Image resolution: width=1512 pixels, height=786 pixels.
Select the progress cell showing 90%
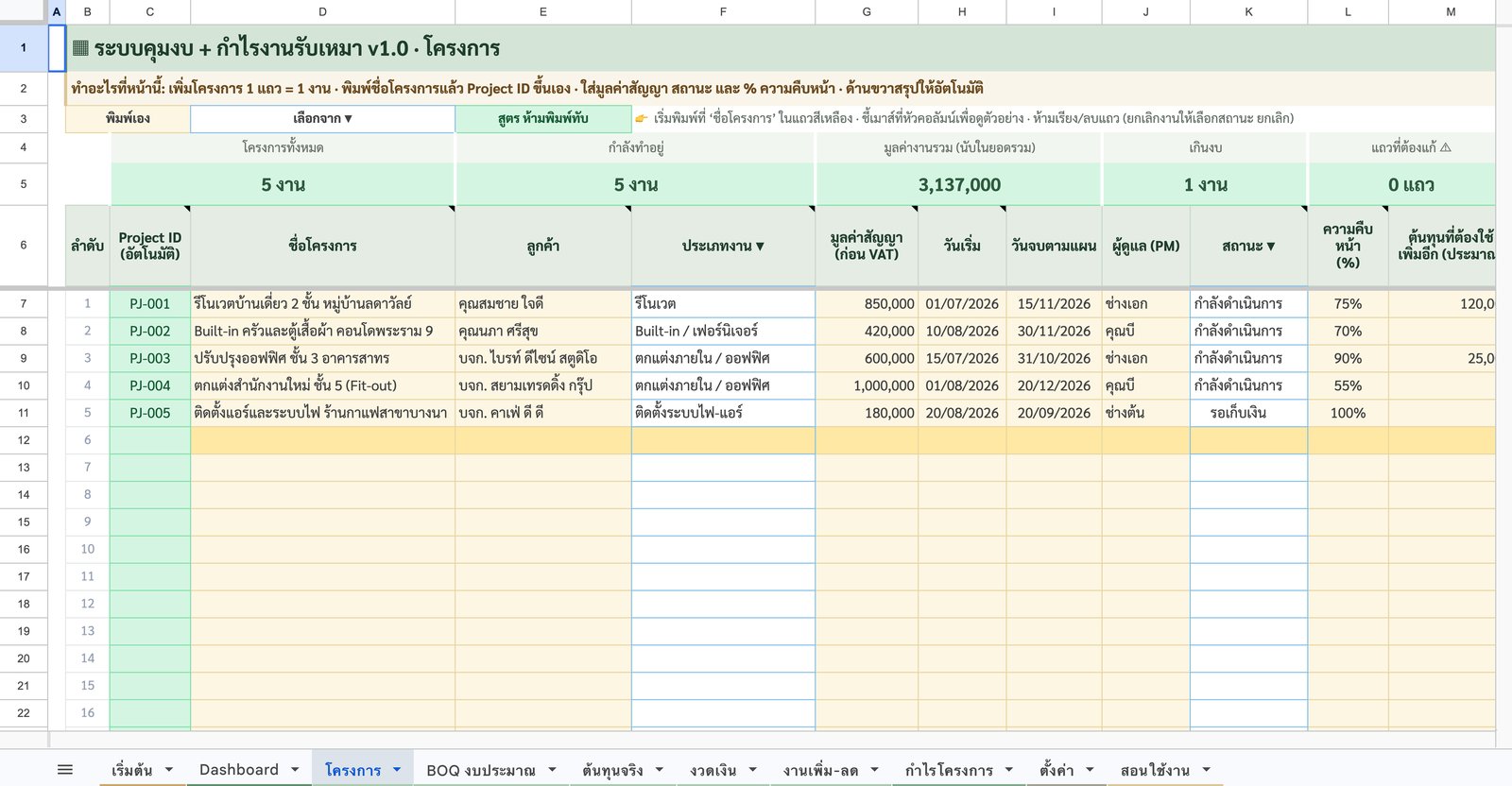(x=1348, y=358)
